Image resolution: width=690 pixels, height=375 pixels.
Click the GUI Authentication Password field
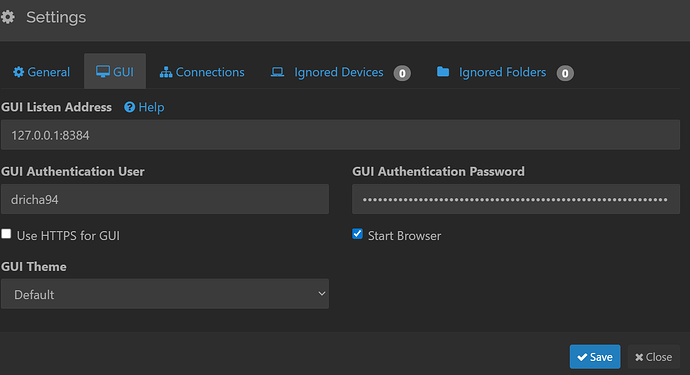[516, 199]
